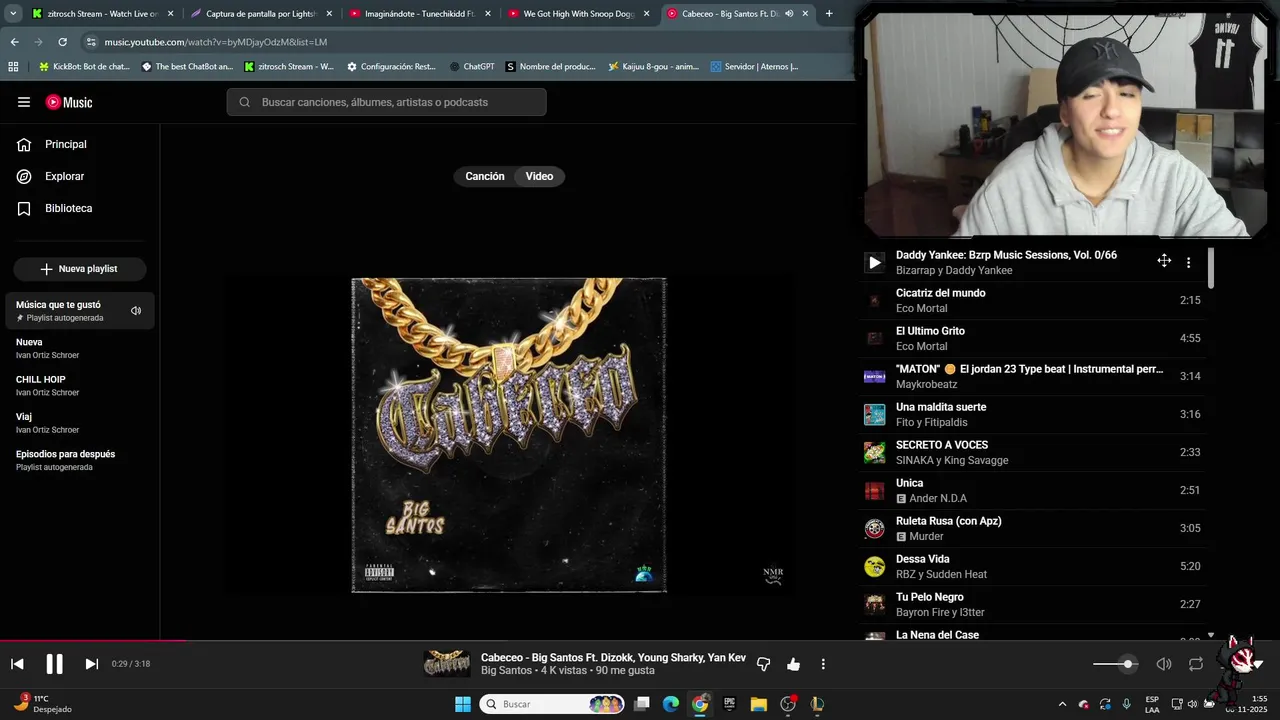Open the Windows Start menu
Screen dimensions: 1280x720
(463, 704)
